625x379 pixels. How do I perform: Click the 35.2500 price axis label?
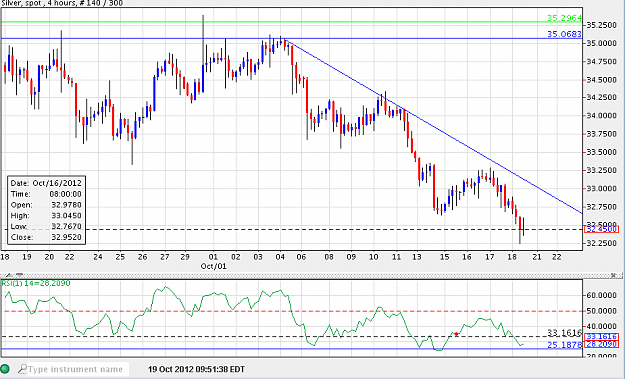coord(601,25)
